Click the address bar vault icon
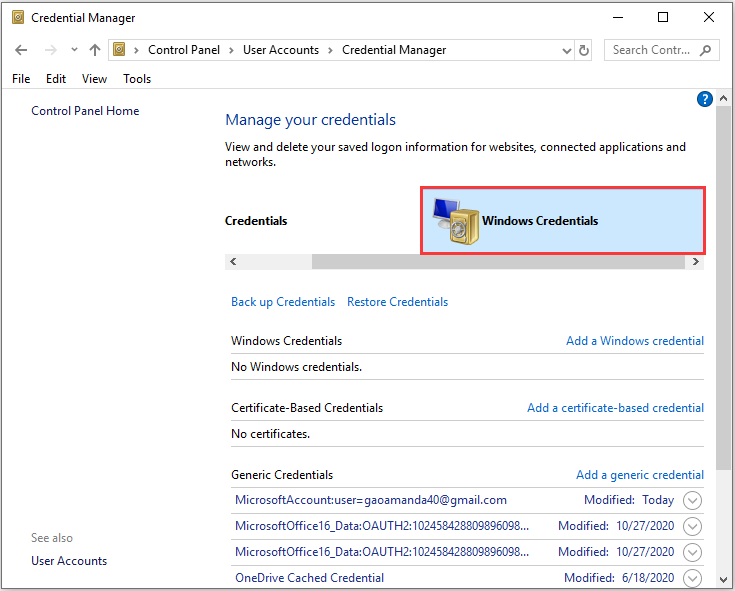The image size is (735, 591). pyautogui.click(x=120, y=50)
